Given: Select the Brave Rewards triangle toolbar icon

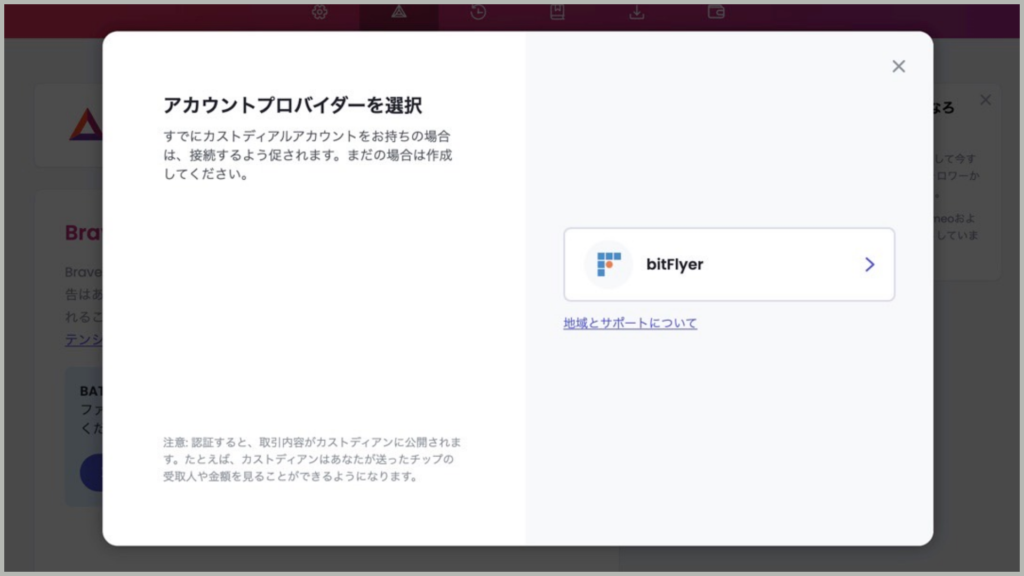Looking at the screenshot, I should pos(399,12).
